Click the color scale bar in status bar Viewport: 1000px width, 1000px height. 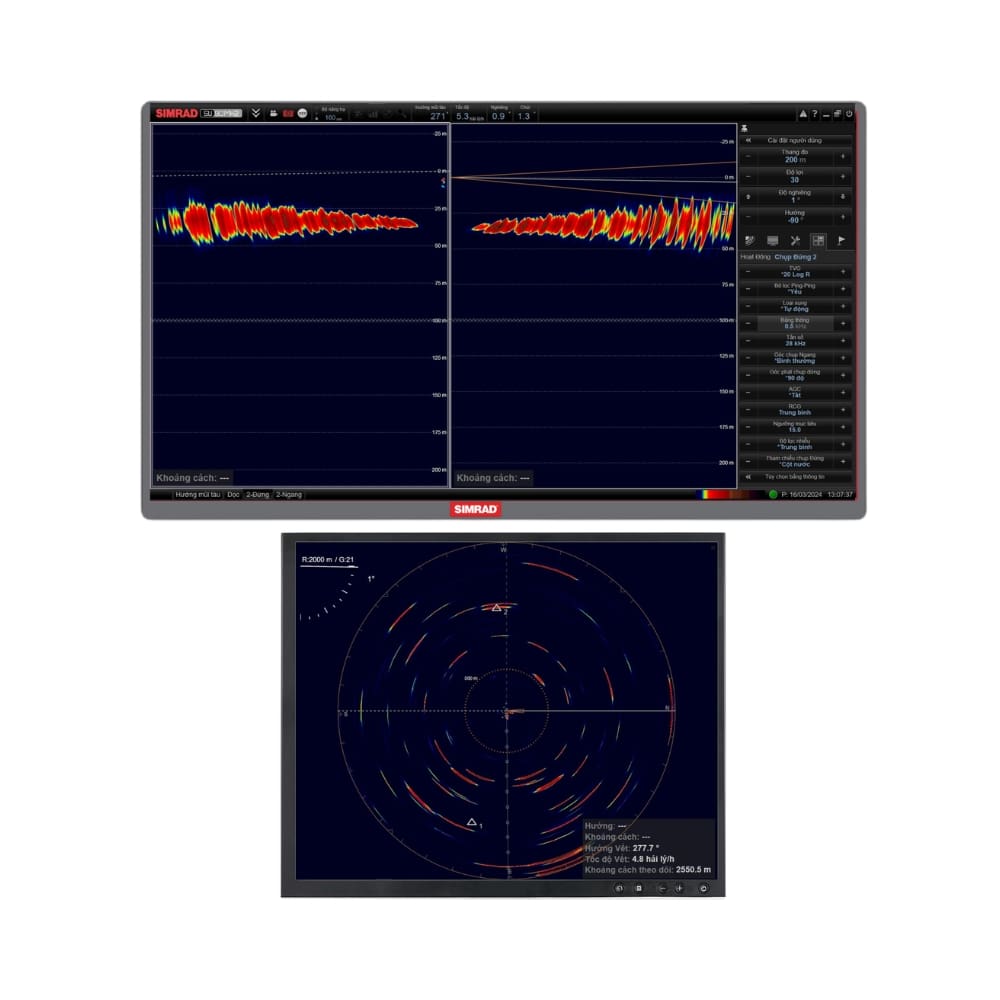click(728, 494)
